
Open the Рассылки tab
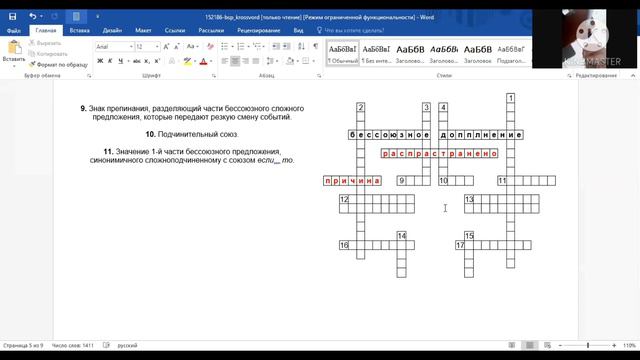(211, 31)
